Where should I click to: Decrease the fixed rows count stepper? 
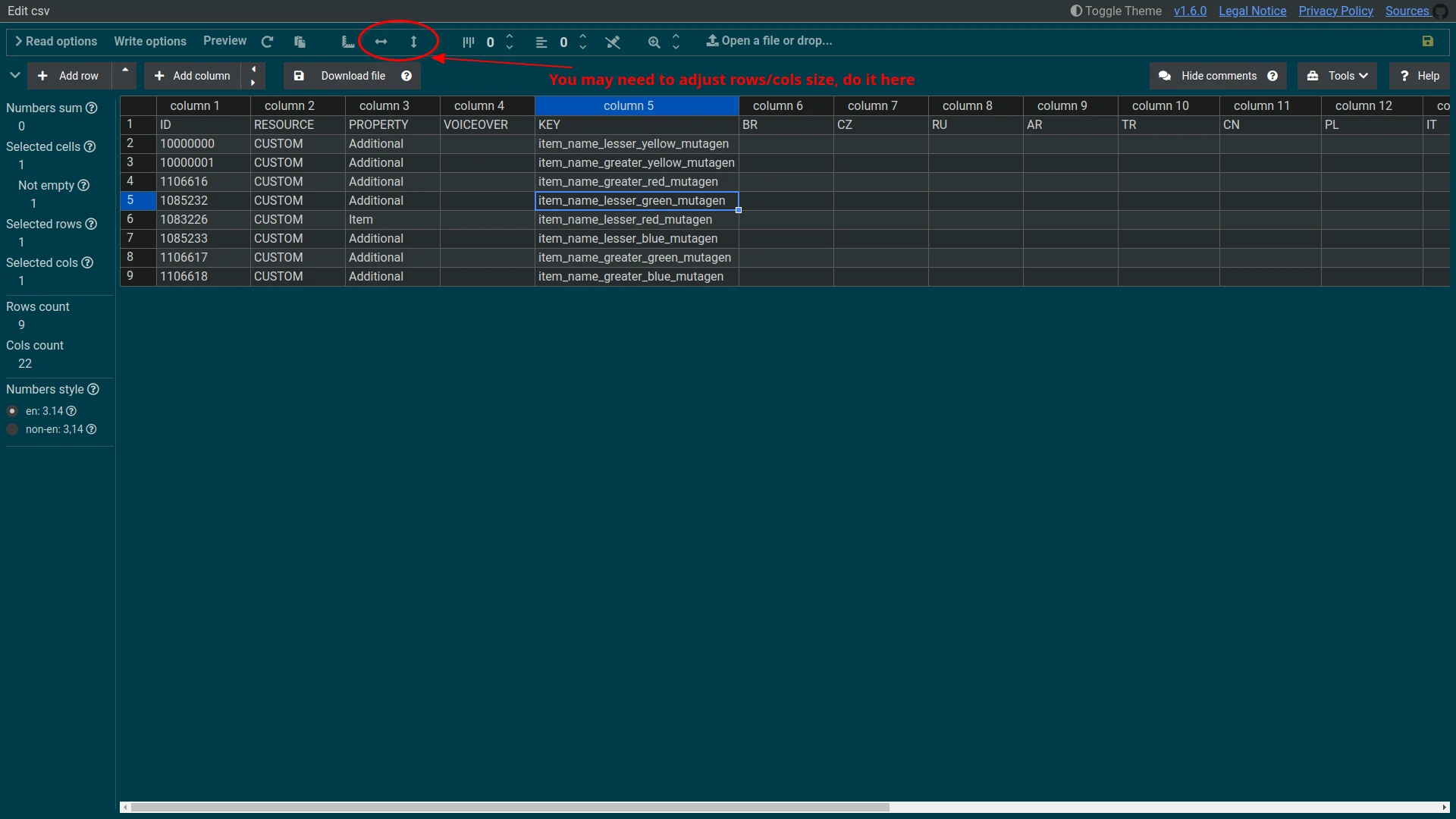click(x=510, y=48)
